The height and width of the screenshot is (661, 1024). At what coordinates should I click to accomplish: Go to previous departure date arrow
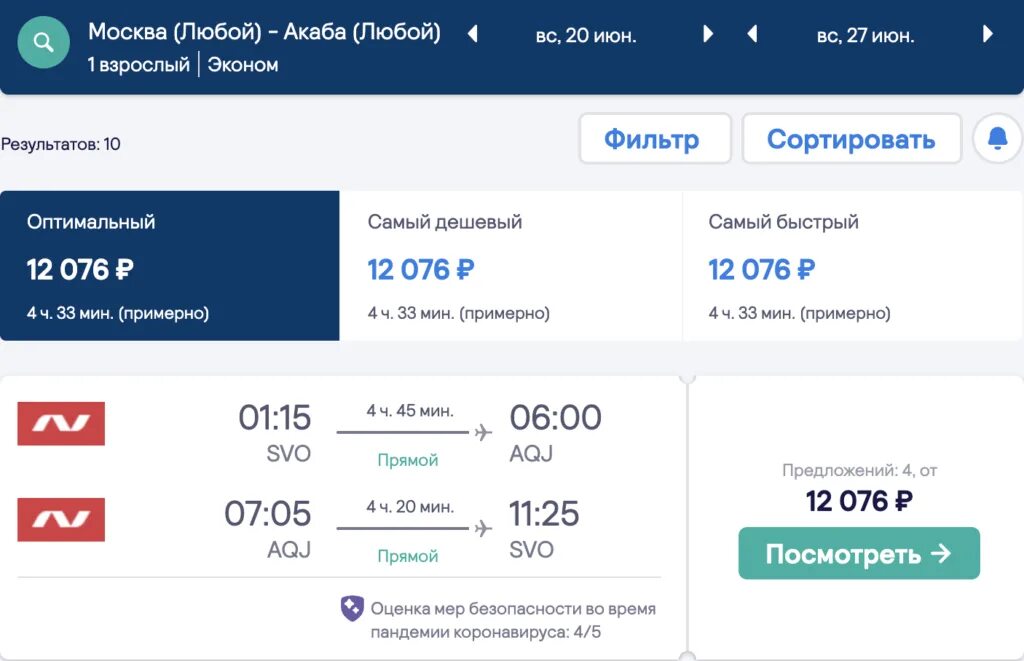point(473,34)
